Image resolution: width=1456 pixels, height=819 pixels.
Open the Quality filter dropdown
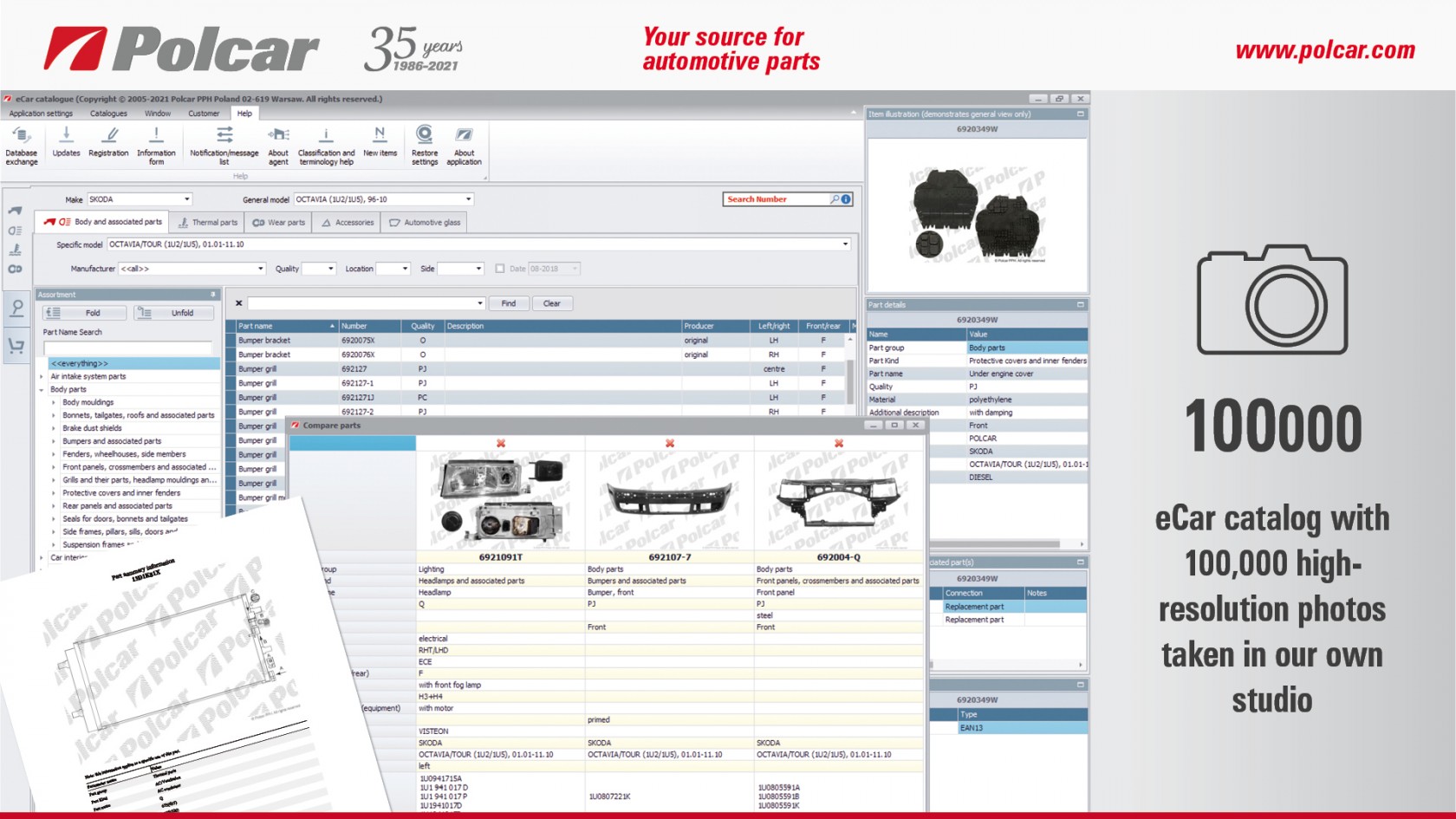(330, 269)
